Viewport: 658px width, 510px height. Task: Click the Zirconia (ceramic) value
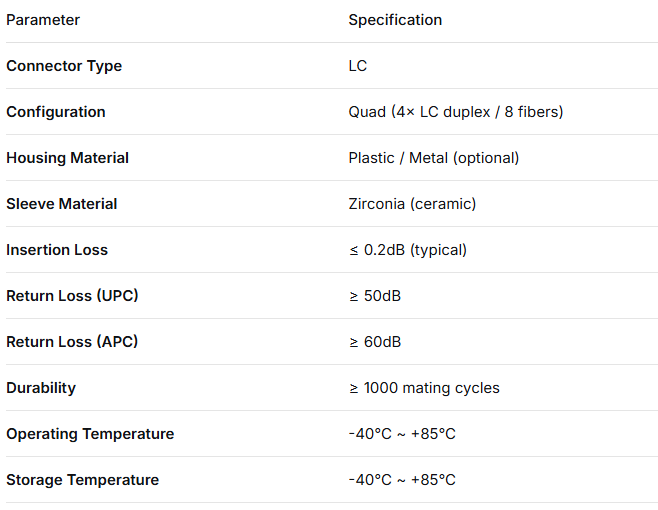(x=412, y=204)
